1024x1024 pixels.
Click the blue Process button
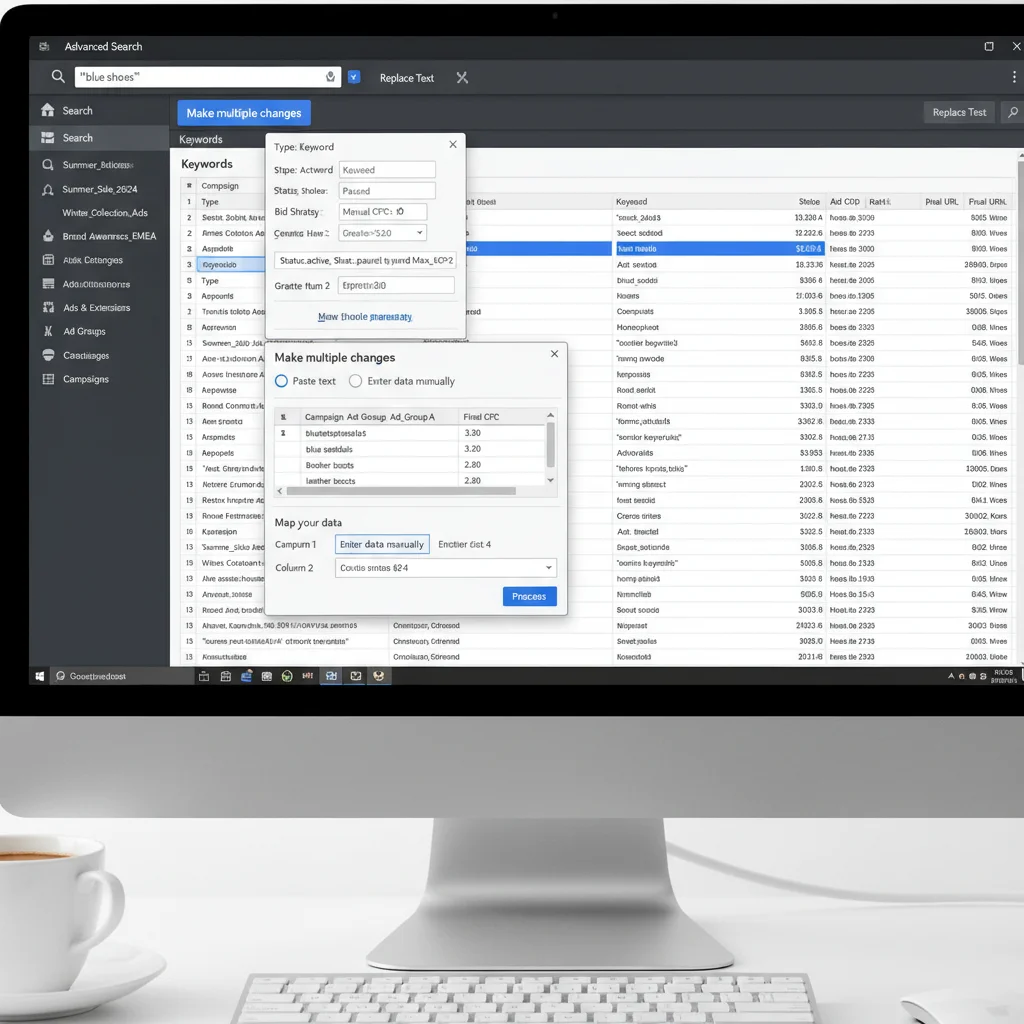529,596
